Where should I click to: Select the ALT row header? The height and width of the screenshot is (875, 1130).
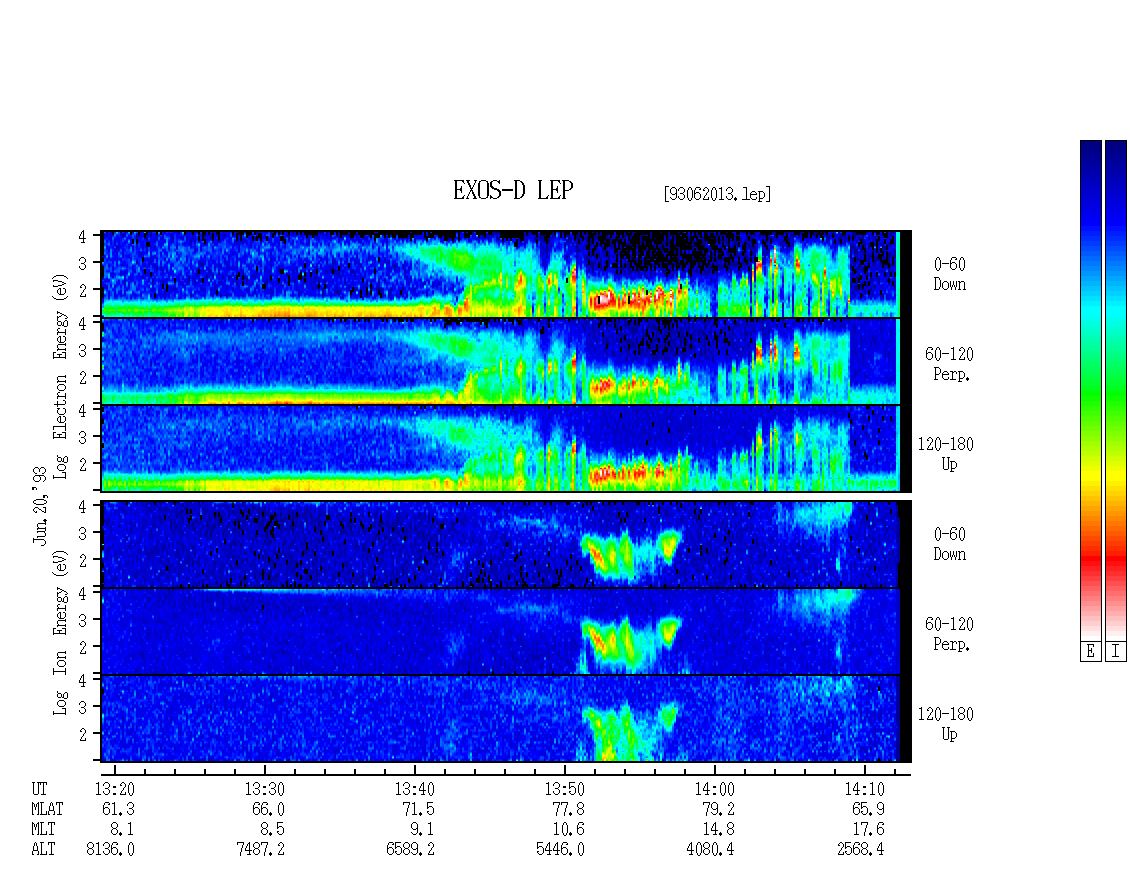click(x=43, y=850)
